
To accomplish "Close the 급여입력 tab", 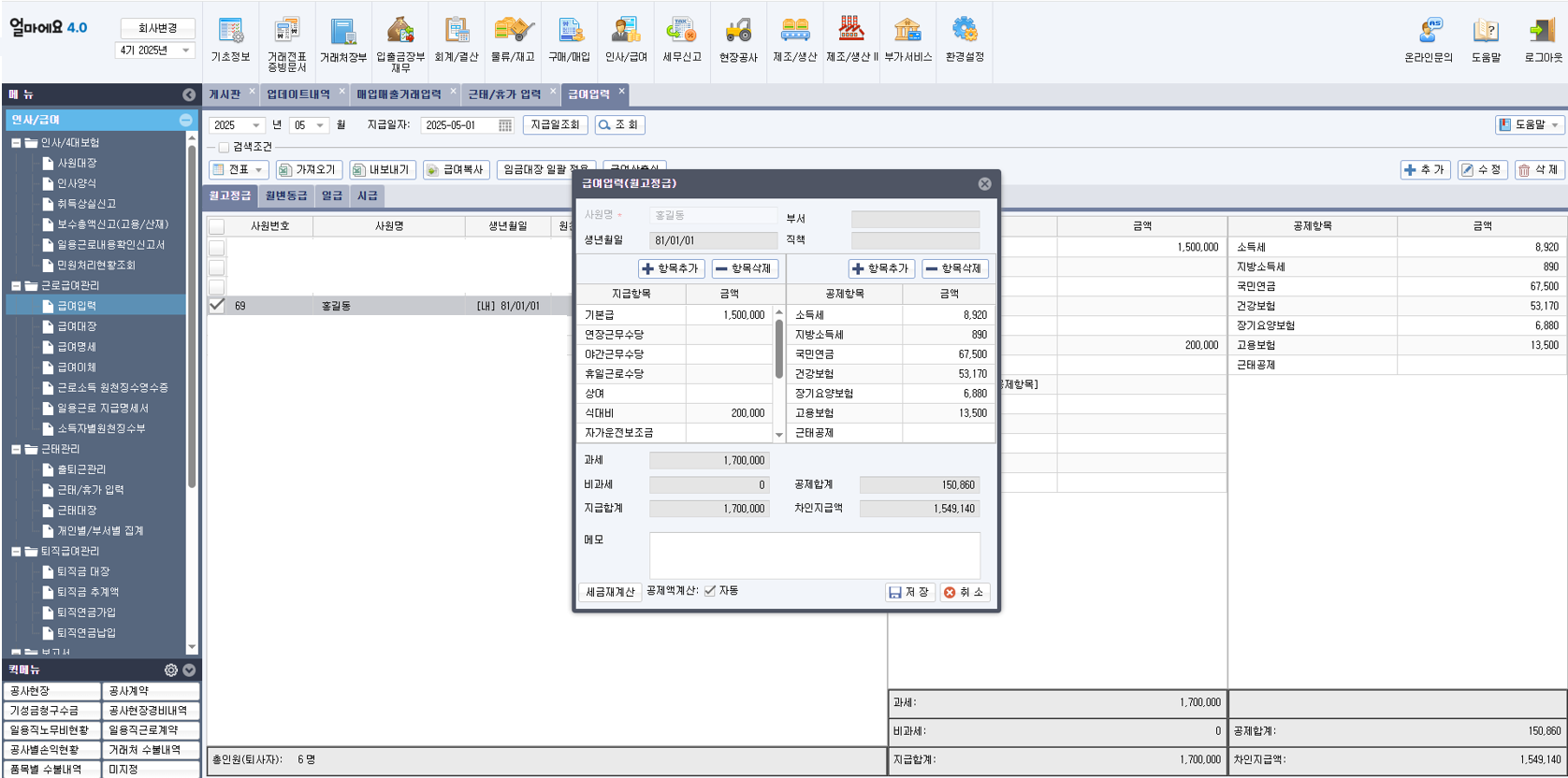I will (621, 92).
